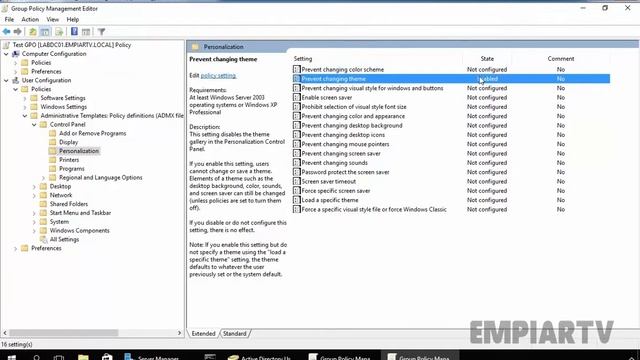Click the Display folder icon

(53, 142)
